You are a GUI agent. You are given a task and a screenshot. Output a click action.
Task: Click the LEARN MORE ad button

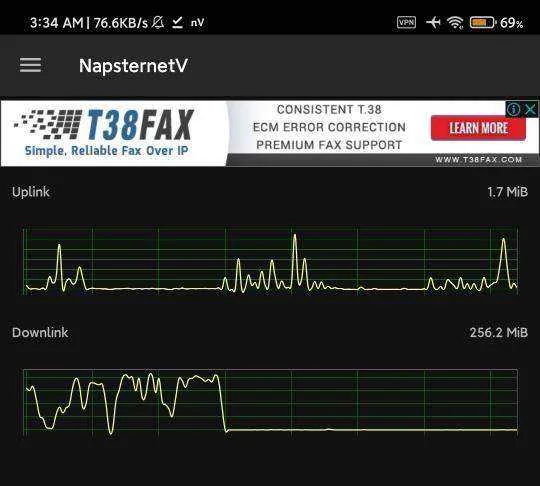pos(478,128)
